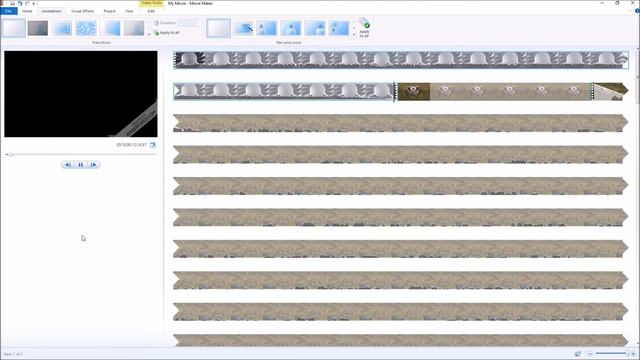Screen dimensions: 640x360
Task: Switch to the Project tab
Action: (x=109, y=11)
